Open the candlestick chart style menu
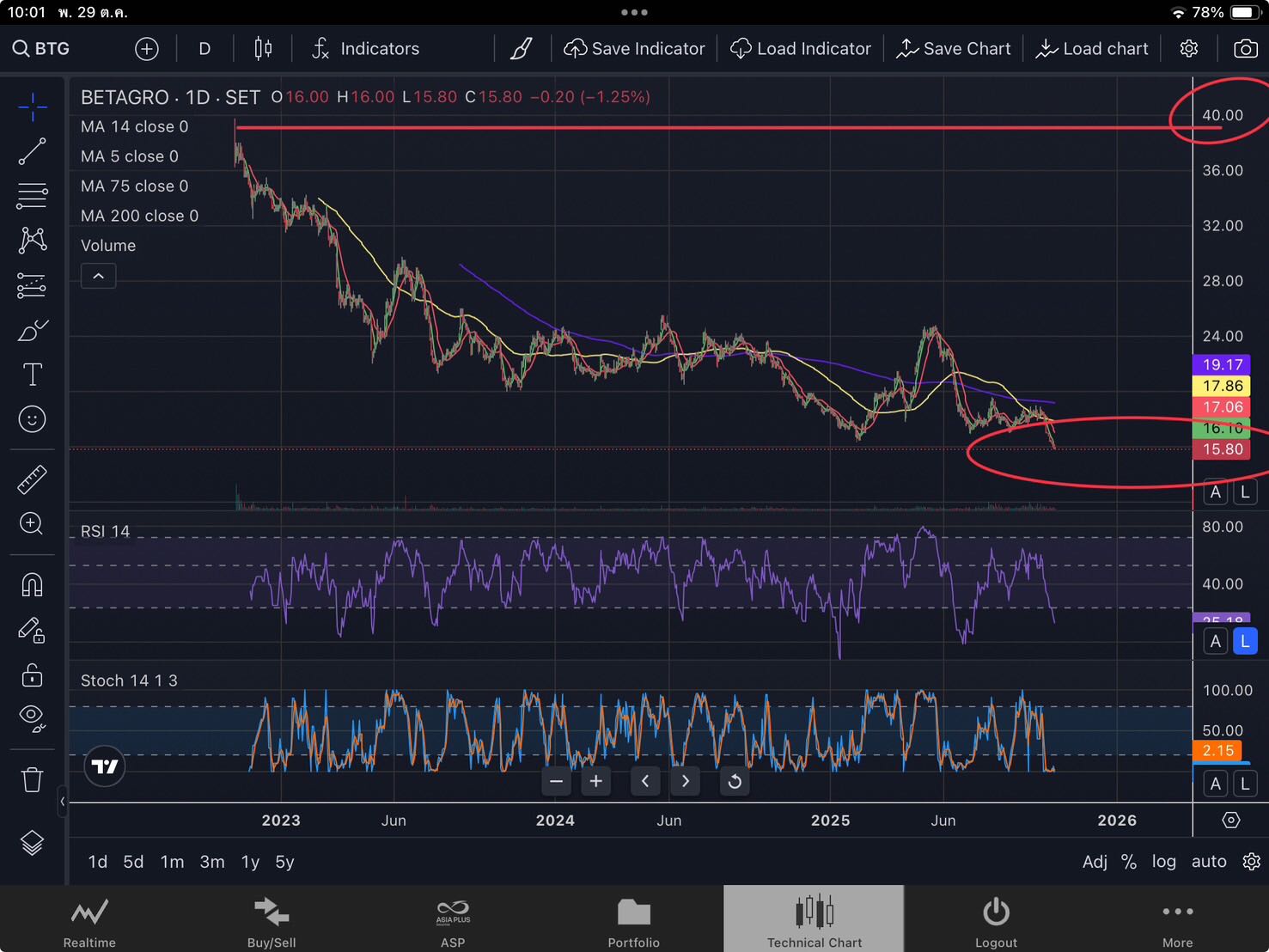The image size is (1269, 952). 263,49
